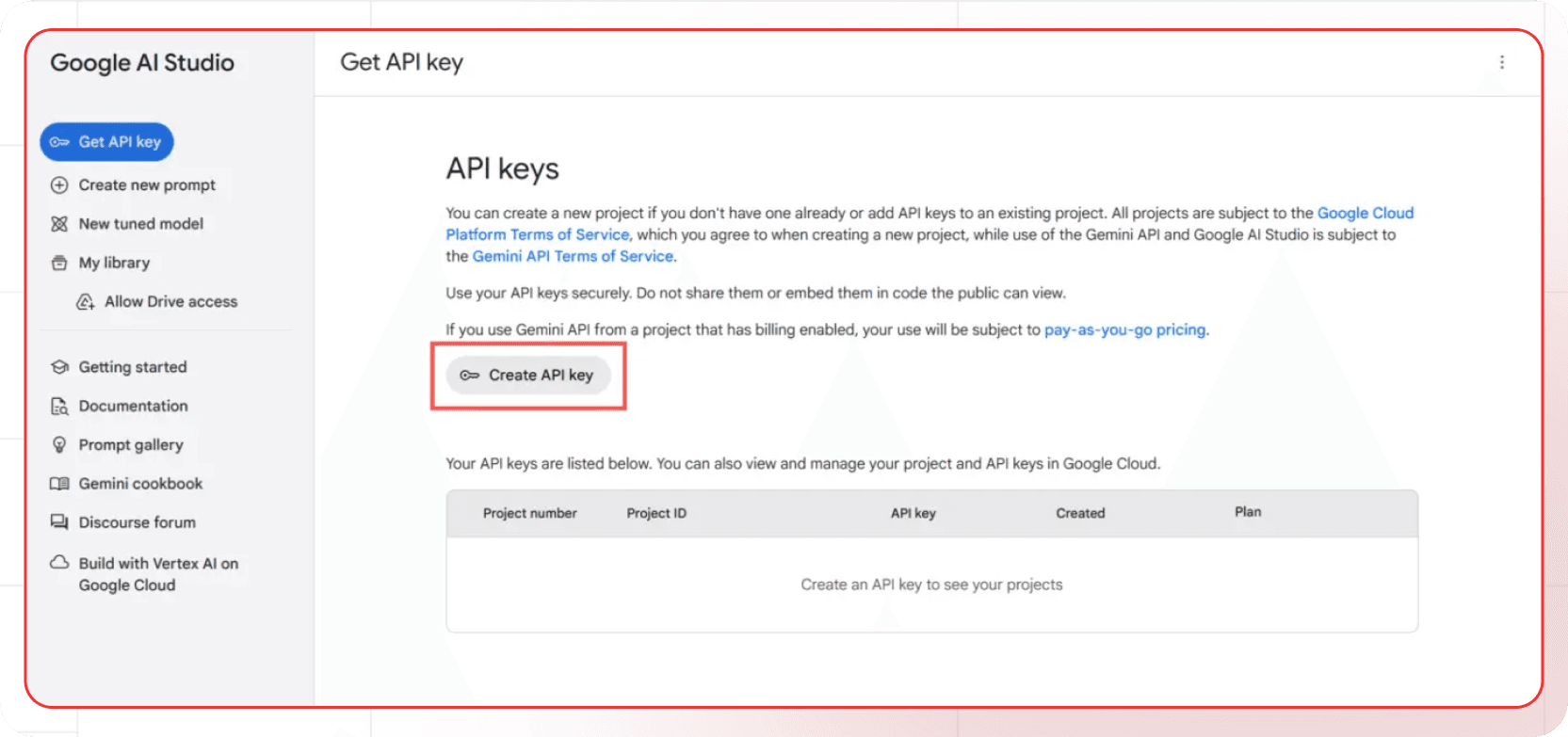The image size is (1568, 737).
Task: Click the Plan column header
Action: [1248, 512]
